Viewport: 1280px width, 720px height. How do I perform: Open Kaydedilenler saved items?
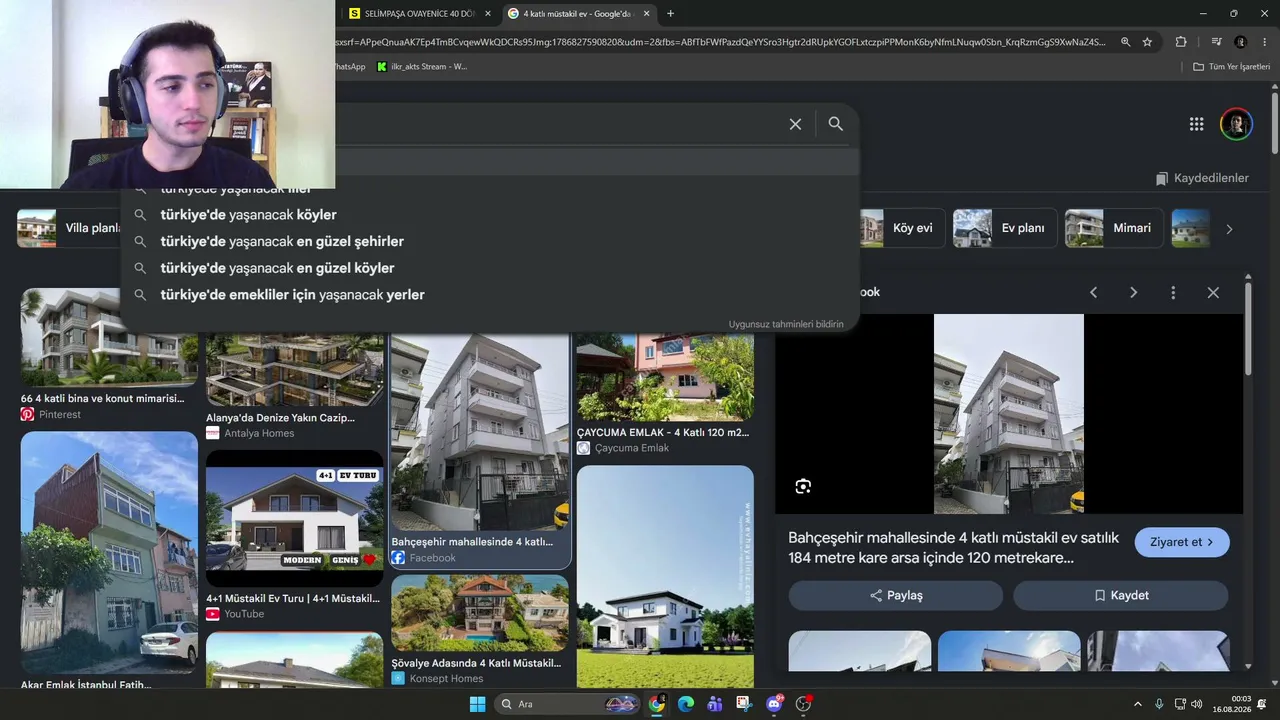pos(1202,178)
